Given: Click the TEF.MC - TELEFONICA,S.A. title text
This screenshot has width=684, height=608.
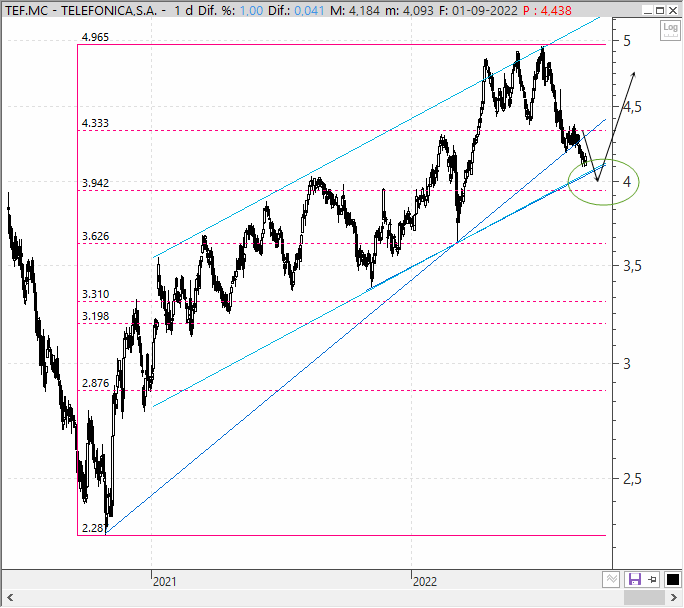Looking at the screenshot, I should tap(81, 10).
